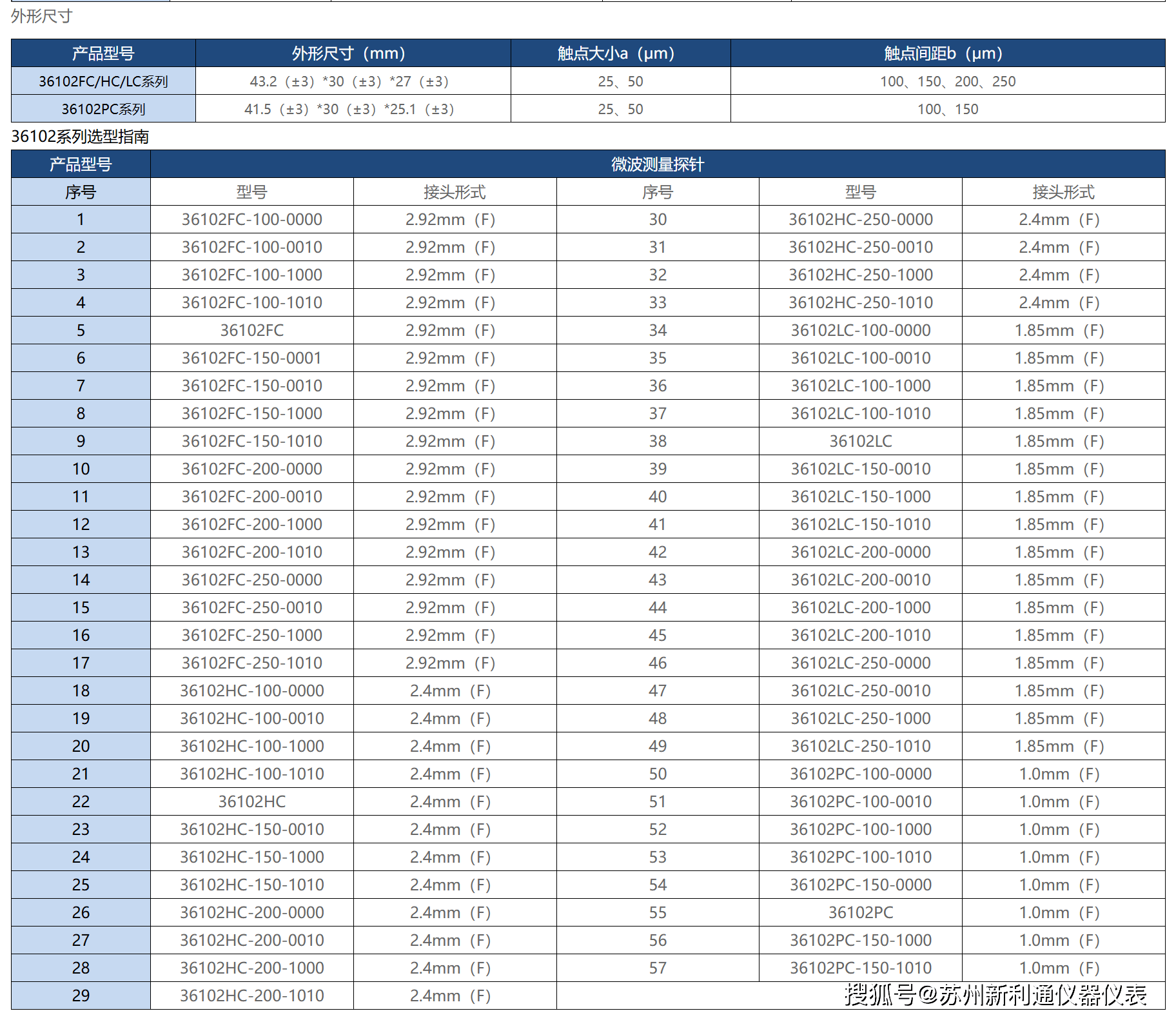1176x1020 pixels.
Task: Click model 36102PC-150-1010
Action: (x=861, y=968)
